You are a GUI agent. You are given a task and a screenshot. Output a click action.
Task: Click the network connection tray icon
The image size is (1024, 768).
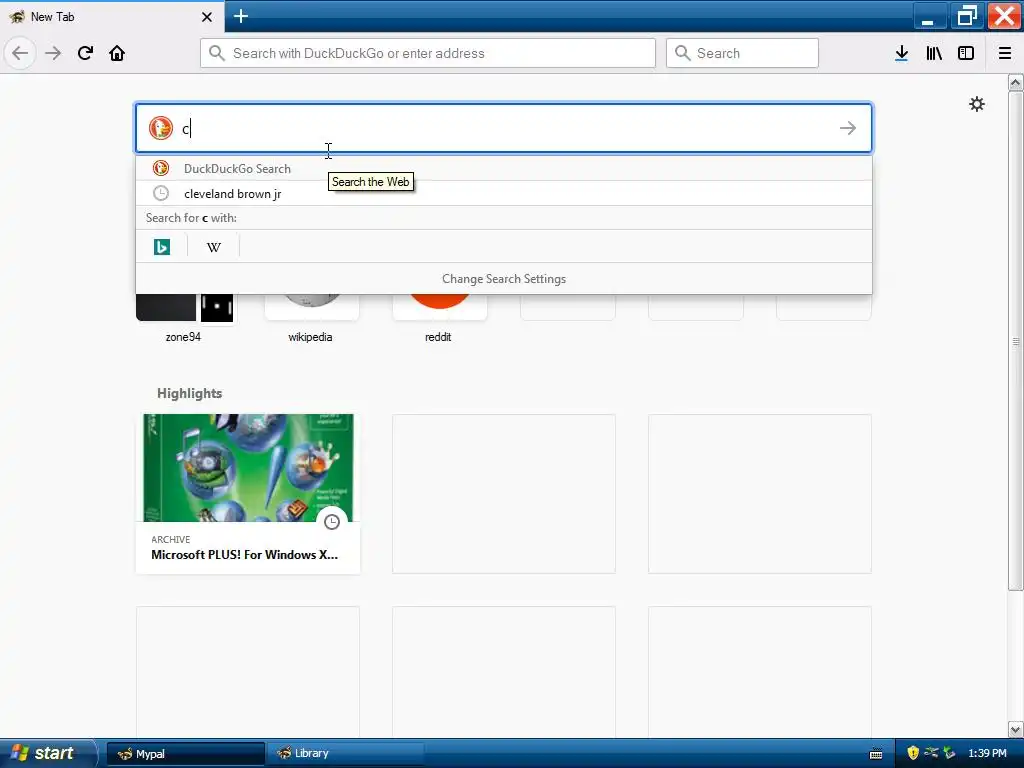pos(931,753)
